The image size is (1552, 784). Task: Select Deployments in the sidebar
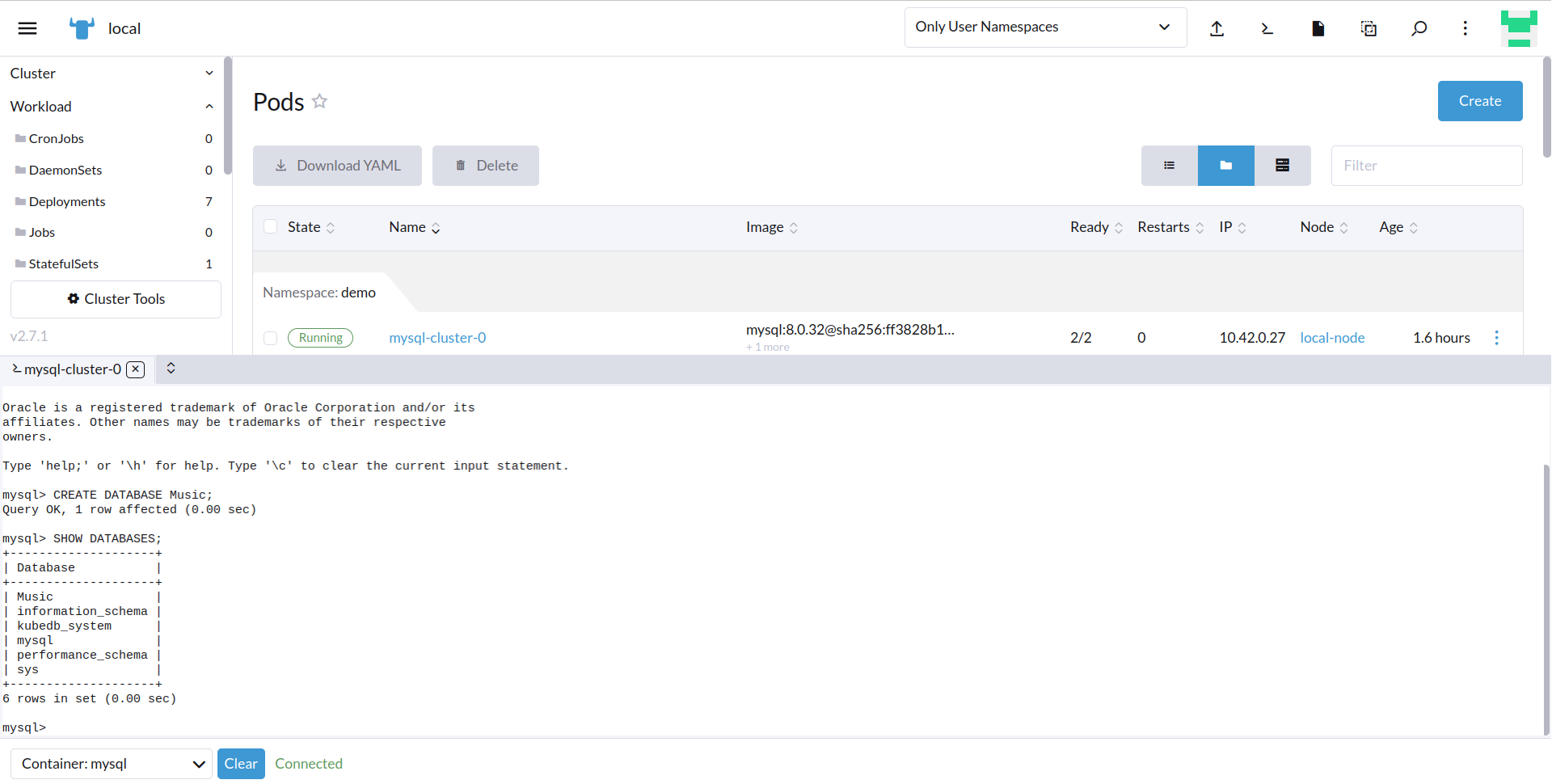pyautogui.click(x=67, y=201)
